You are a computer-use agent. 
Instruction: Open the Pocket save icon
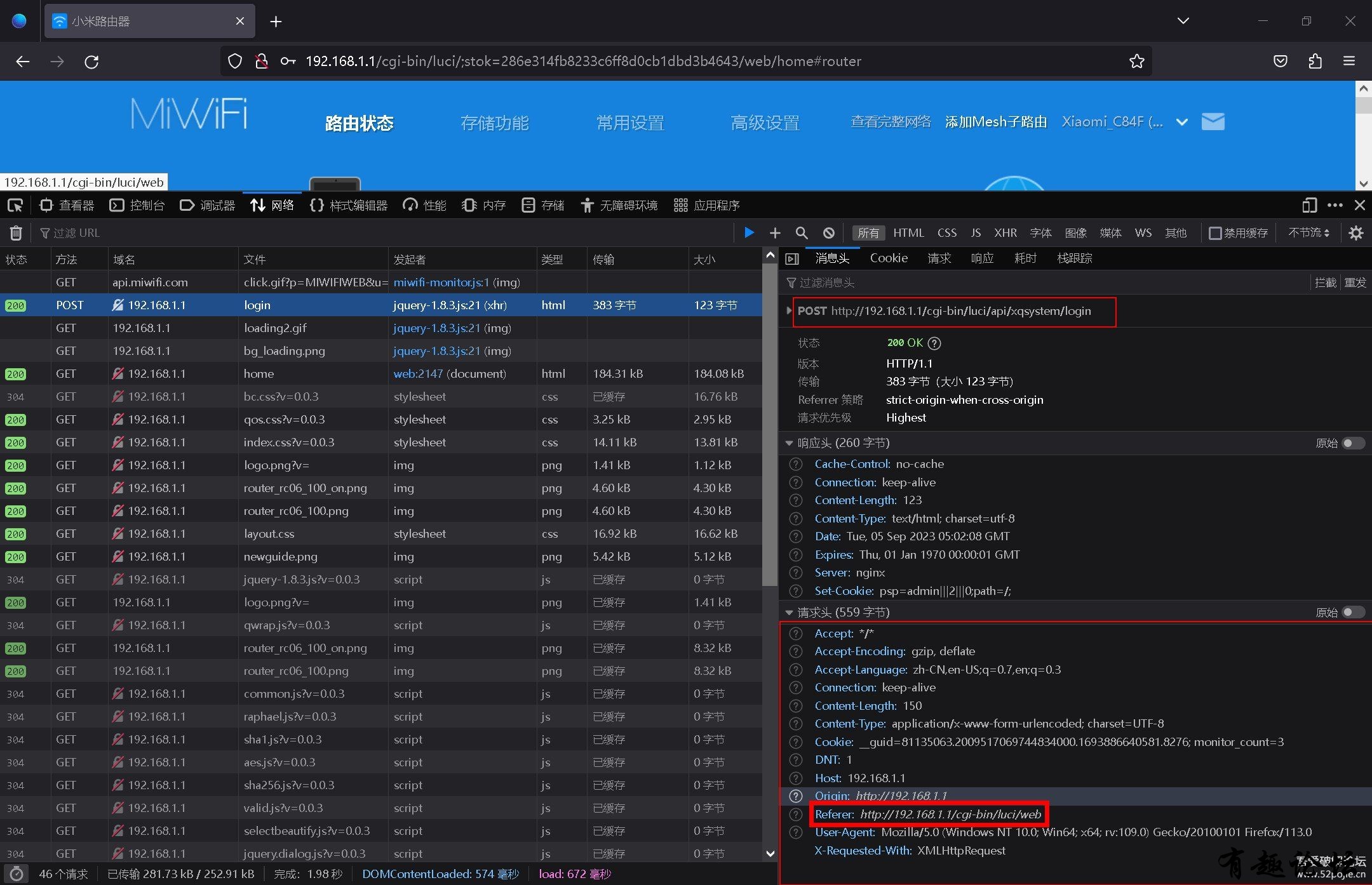[1281, 61]
